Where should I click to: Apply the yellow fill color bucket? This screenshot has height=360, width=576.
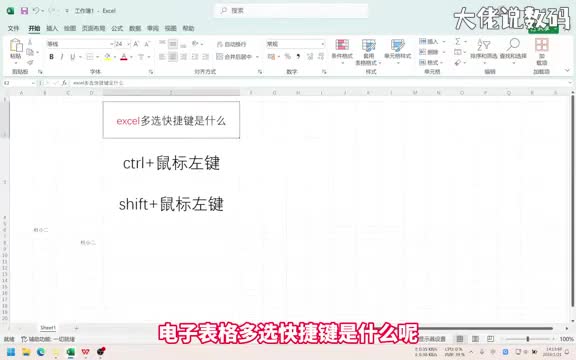[108, 57]
